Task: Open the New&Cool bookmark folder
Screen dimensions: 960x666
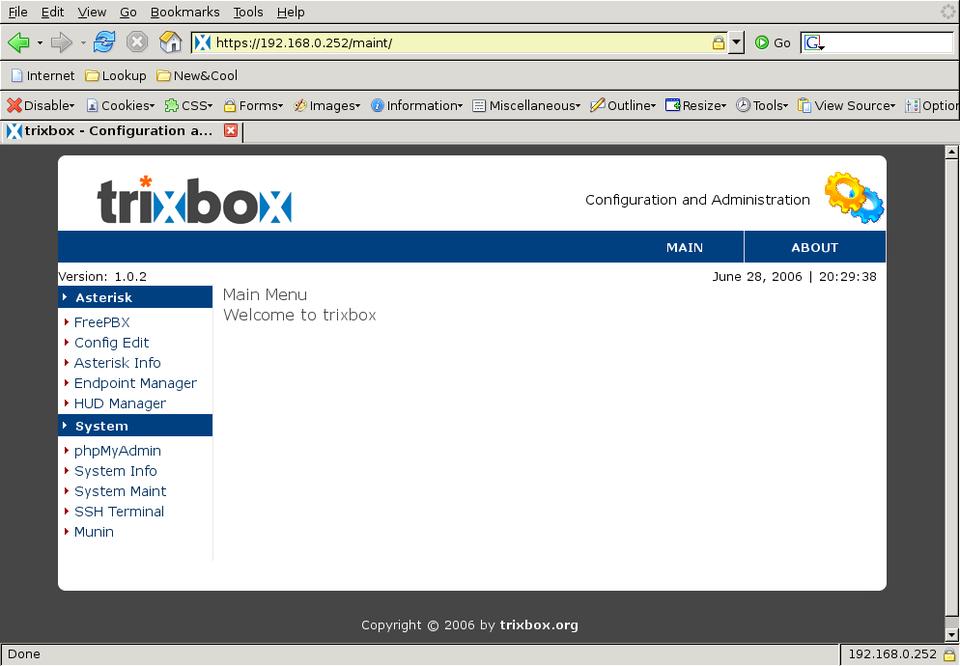Action: [197, 75]
